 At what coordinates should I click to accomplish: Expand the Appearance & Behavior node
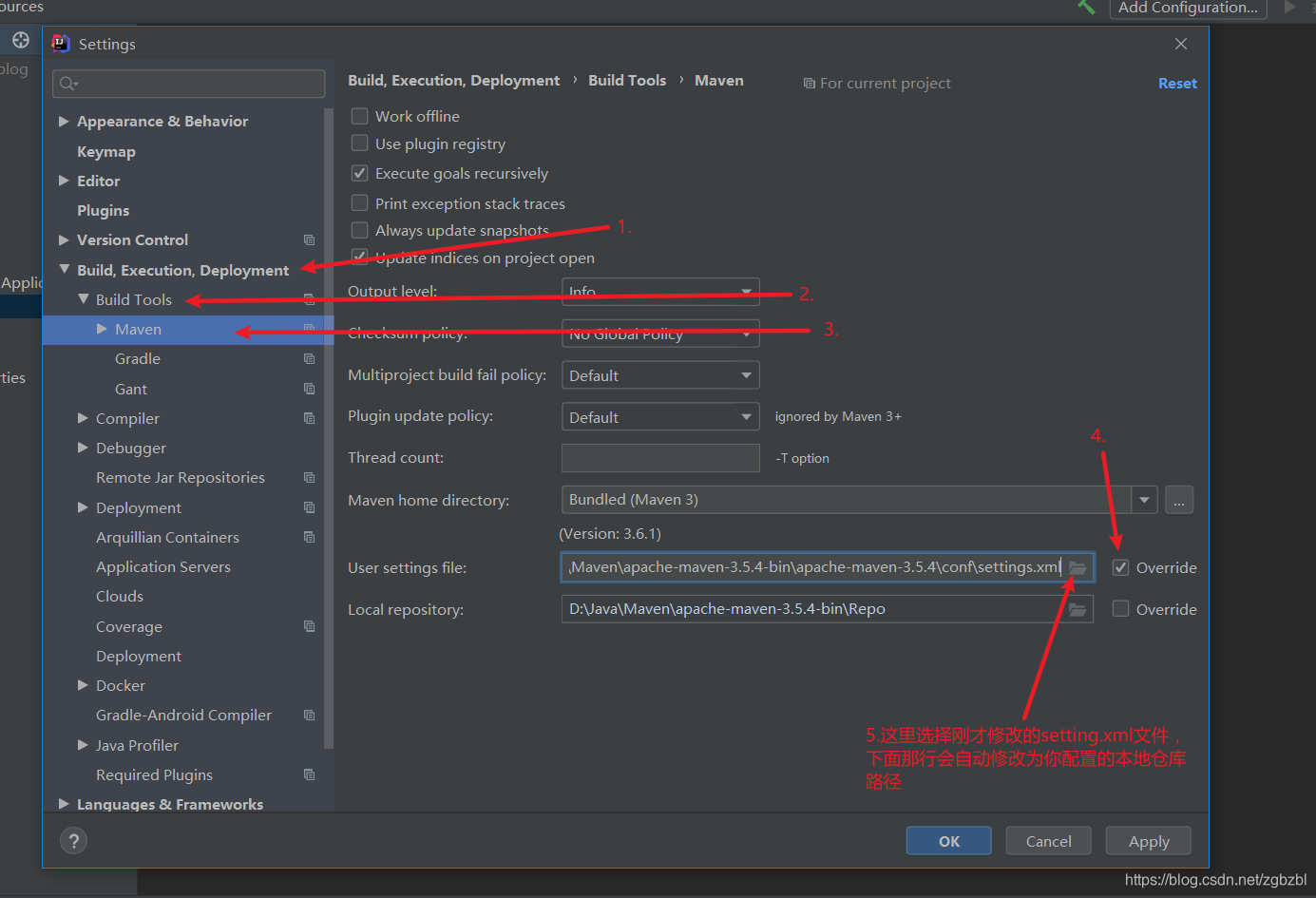point(64,122)
